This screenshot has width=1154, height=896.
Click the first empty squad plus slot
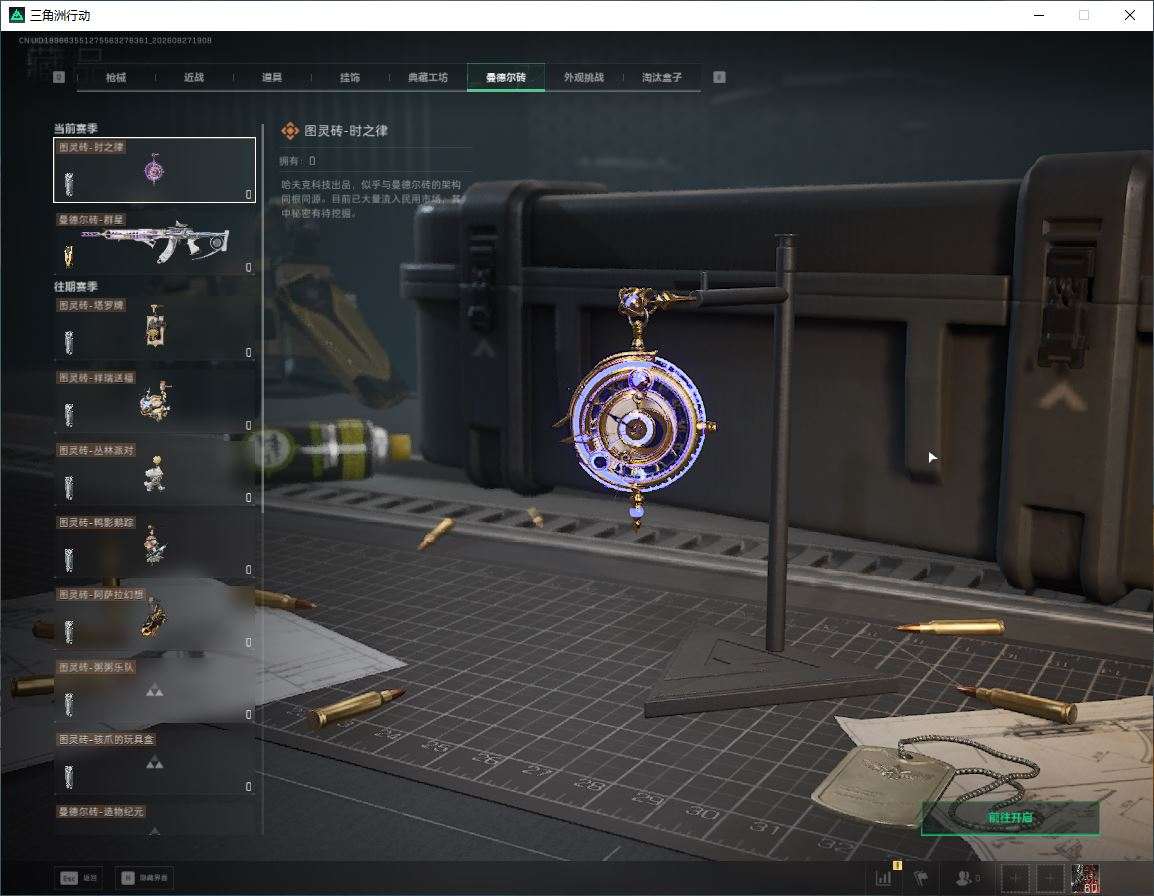[x=1015, y=878]
